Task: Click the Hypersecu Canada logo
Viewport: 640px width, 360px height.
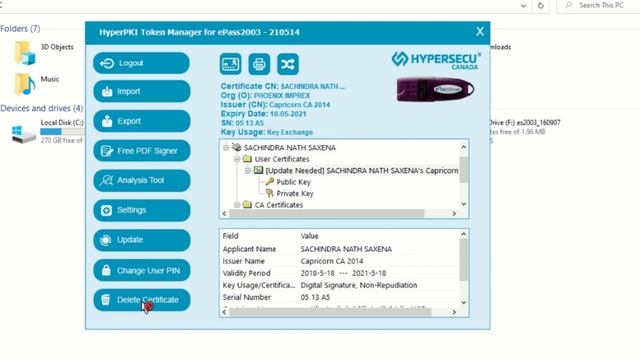Action: (x=436, y=60)
